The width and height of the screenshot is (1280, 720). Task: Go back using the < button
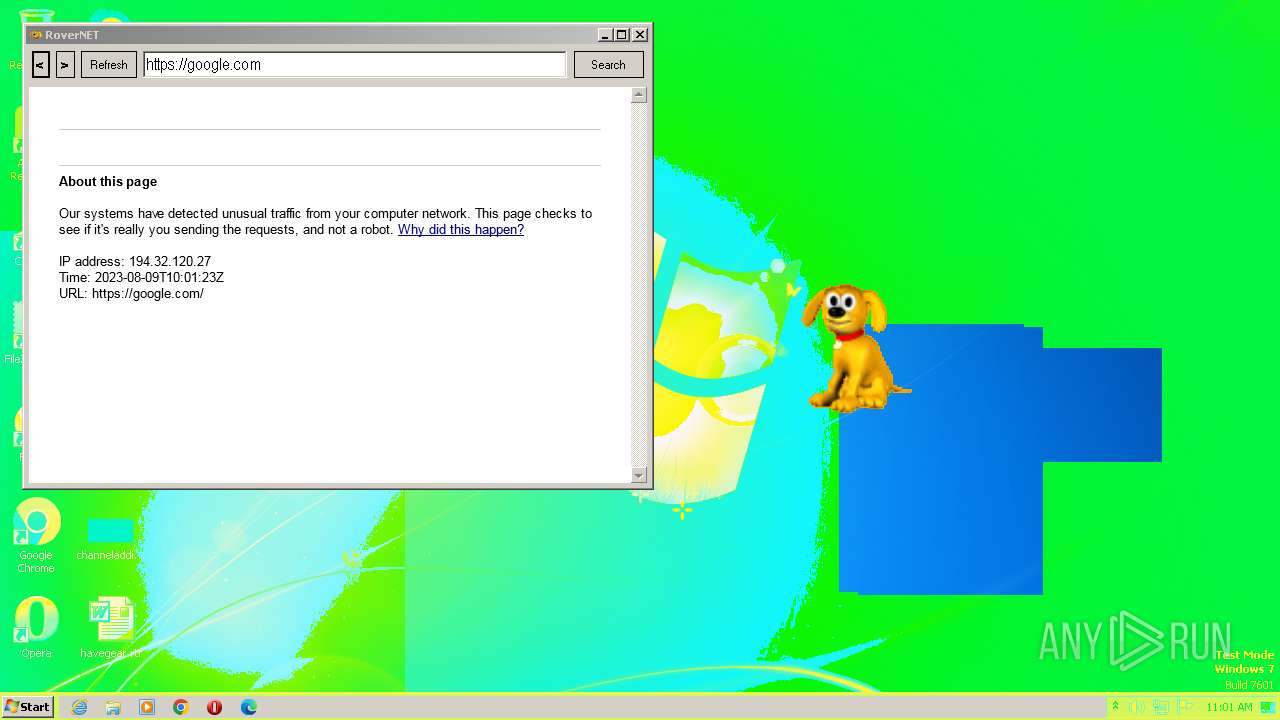pos(40,65)
